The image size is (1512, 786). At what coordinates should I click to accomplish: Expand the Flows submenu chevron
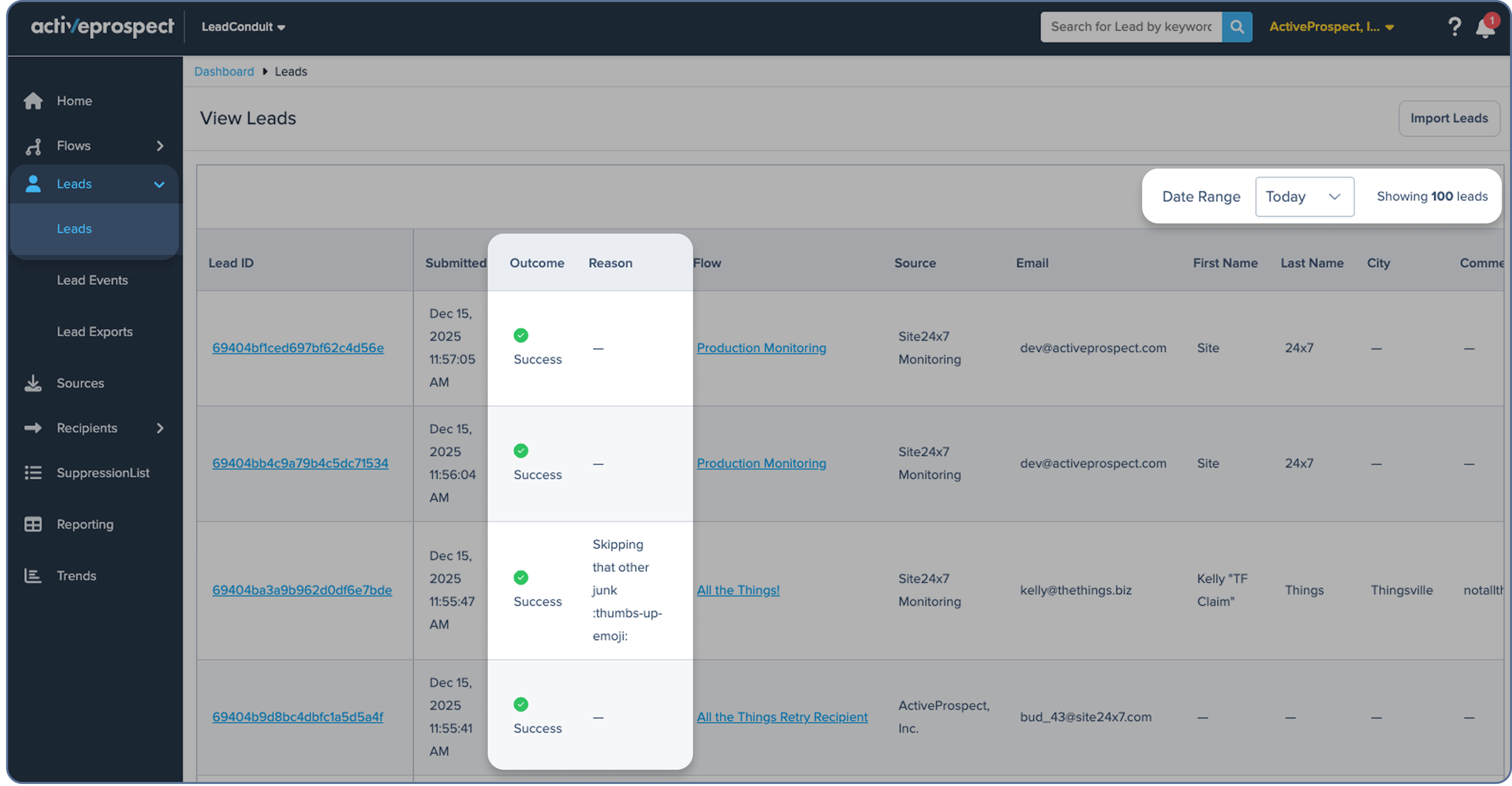tap(160, 145)
